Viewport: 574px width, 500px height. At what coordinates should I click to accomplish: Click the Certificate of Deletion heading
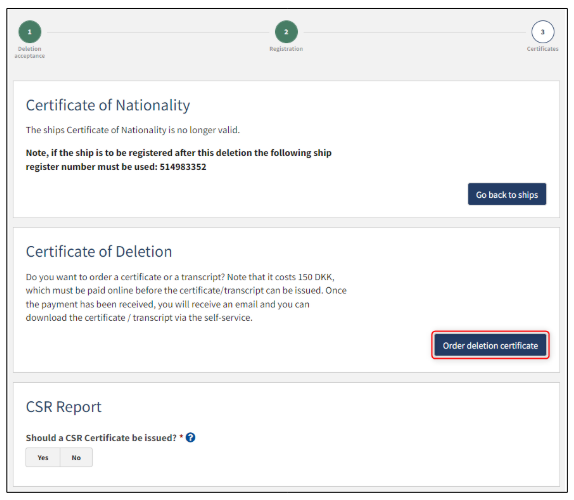(99, 252)
